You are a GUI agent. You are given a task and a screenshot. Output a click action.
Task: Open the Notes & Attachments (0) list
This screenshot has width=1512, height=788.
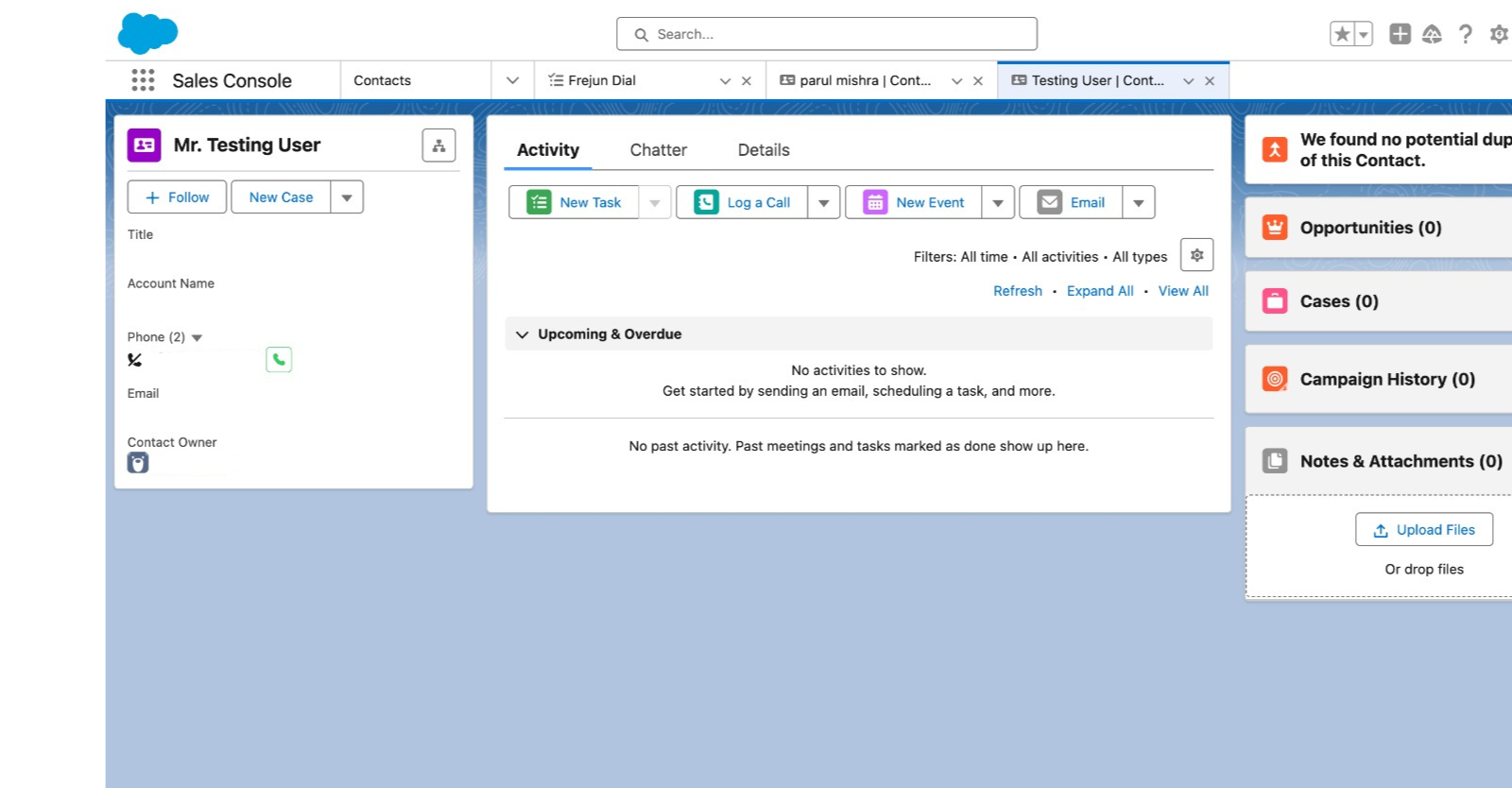(x=1400, y=461)
